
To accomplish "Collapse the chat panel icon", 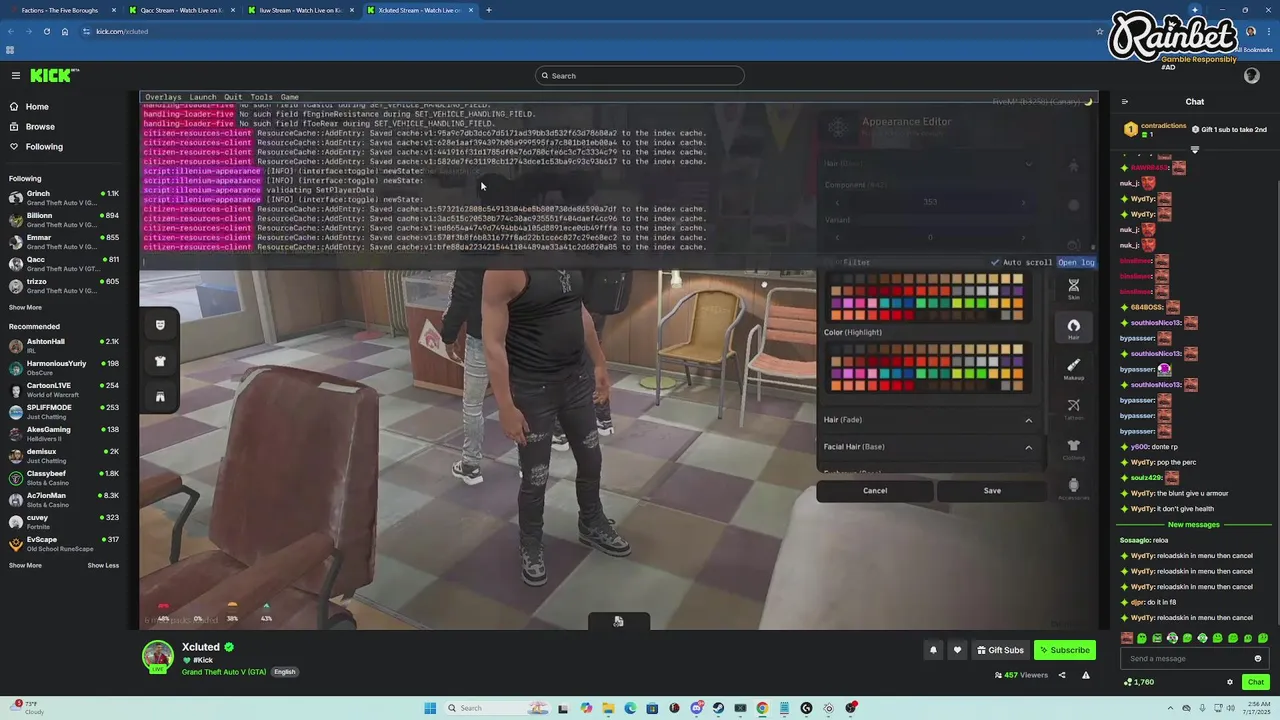I will point(1124,102).
